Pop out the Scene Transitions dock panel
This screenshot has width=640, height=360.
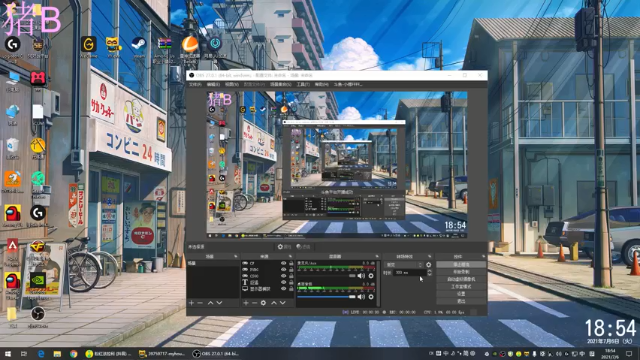tap(429, 256)
